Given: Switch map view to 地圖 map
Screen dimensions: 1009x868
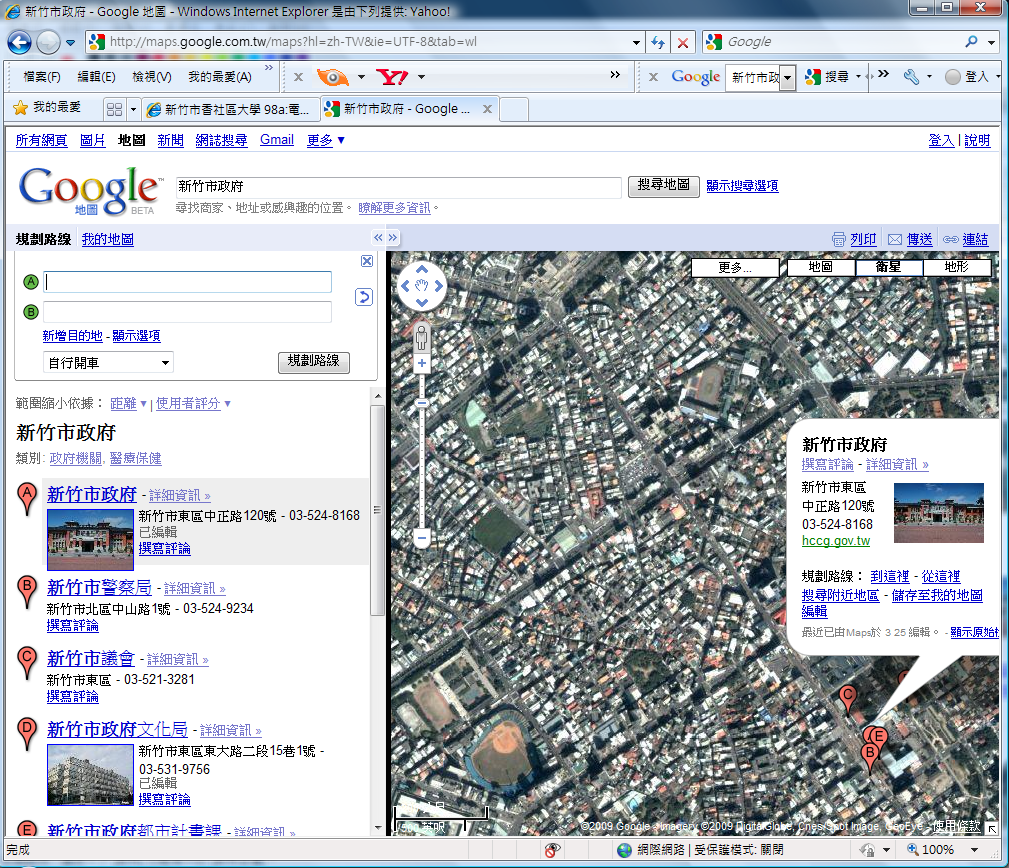Looking at the screenshot, I should [x=820, y=267].
